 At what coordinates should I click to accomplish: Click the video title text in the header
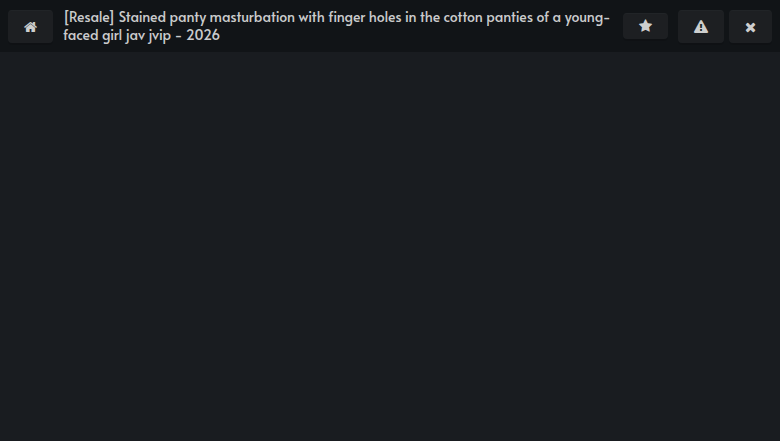point(336,26)
